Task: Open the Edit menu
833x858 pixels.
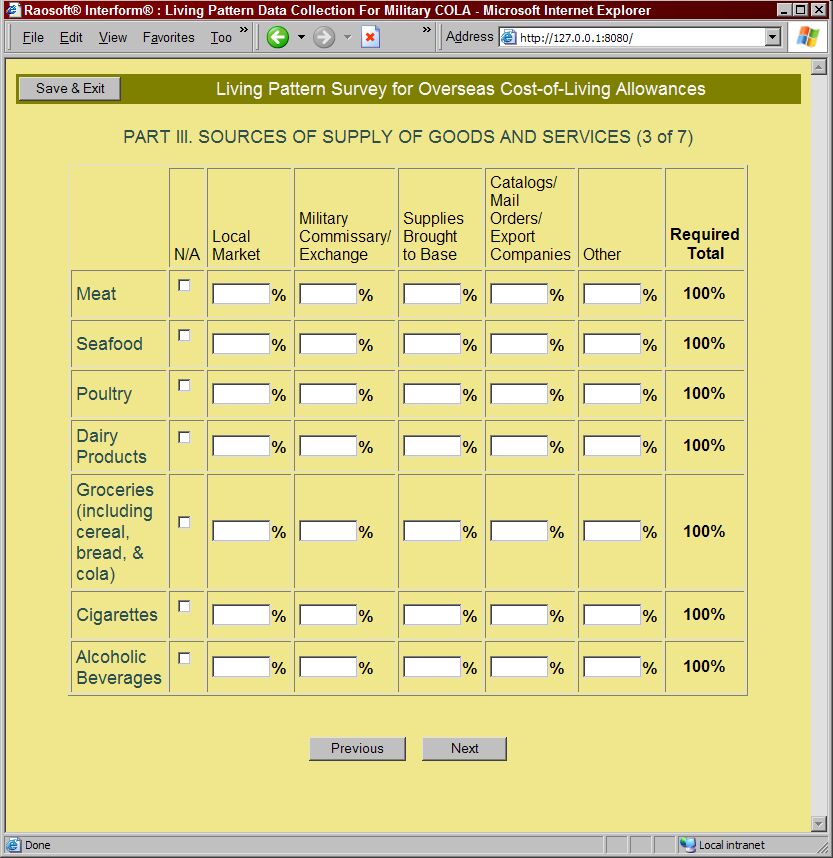Action: (x=71, y=37)
